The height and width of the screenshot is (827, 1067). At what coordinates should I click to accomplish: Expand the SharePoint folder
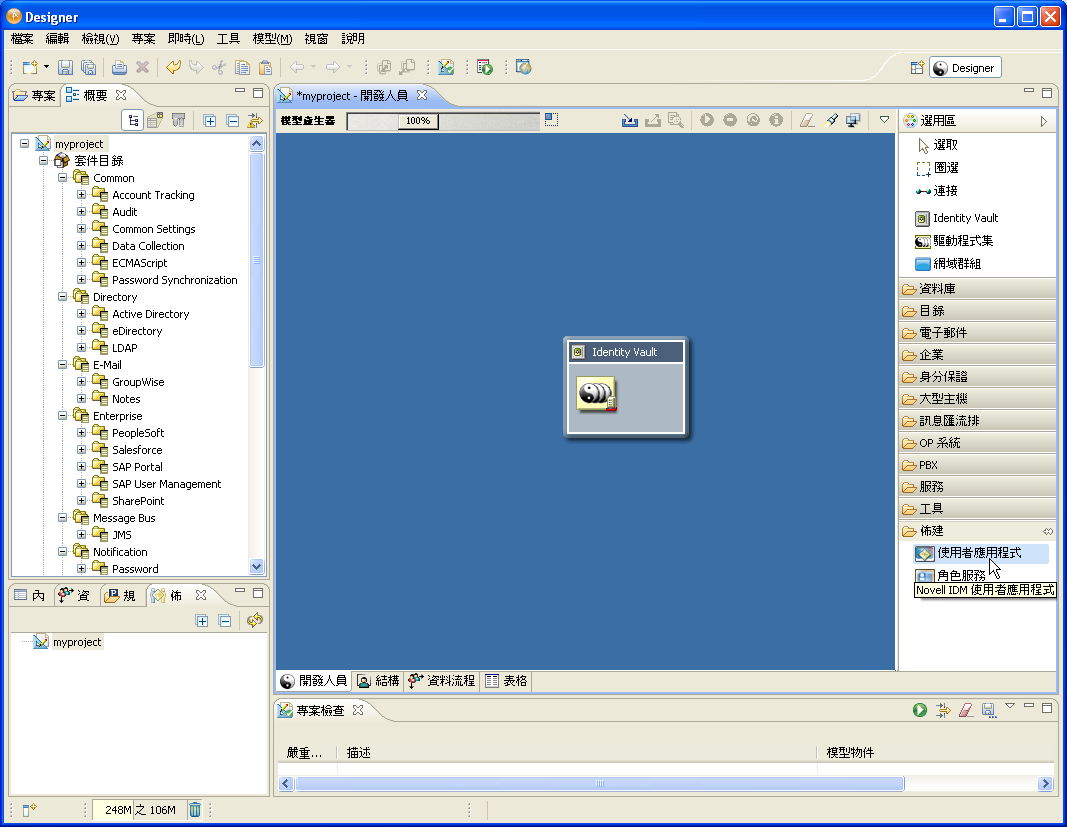click(82, 501)
